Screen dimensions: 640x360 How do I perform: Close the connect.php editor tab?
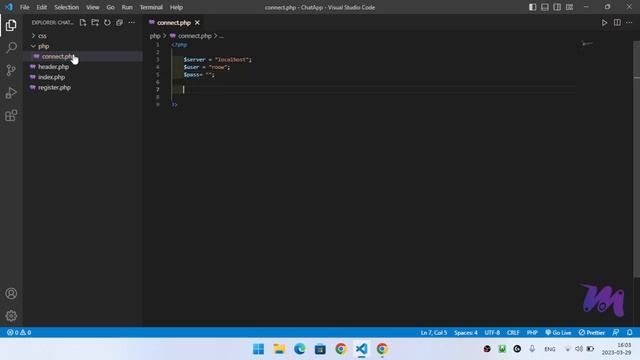(197, 23)
